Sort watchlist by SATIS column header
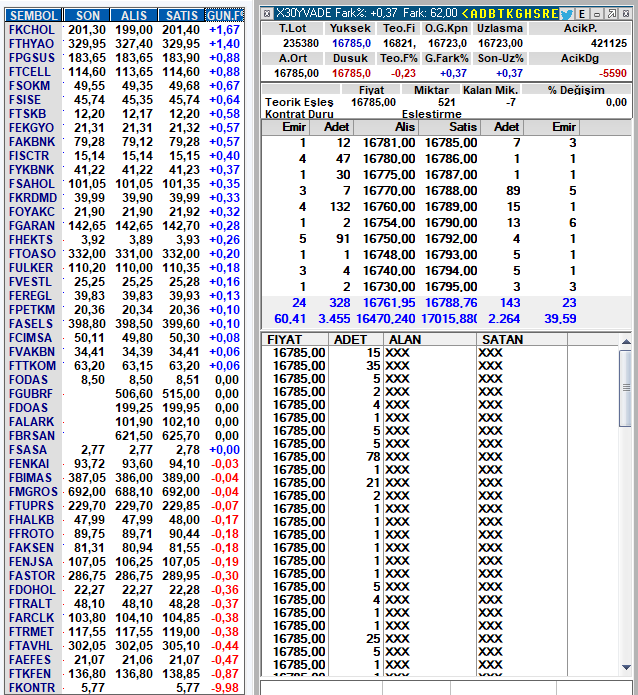Screen dimensions: 638x695 (x=181, y=16)
